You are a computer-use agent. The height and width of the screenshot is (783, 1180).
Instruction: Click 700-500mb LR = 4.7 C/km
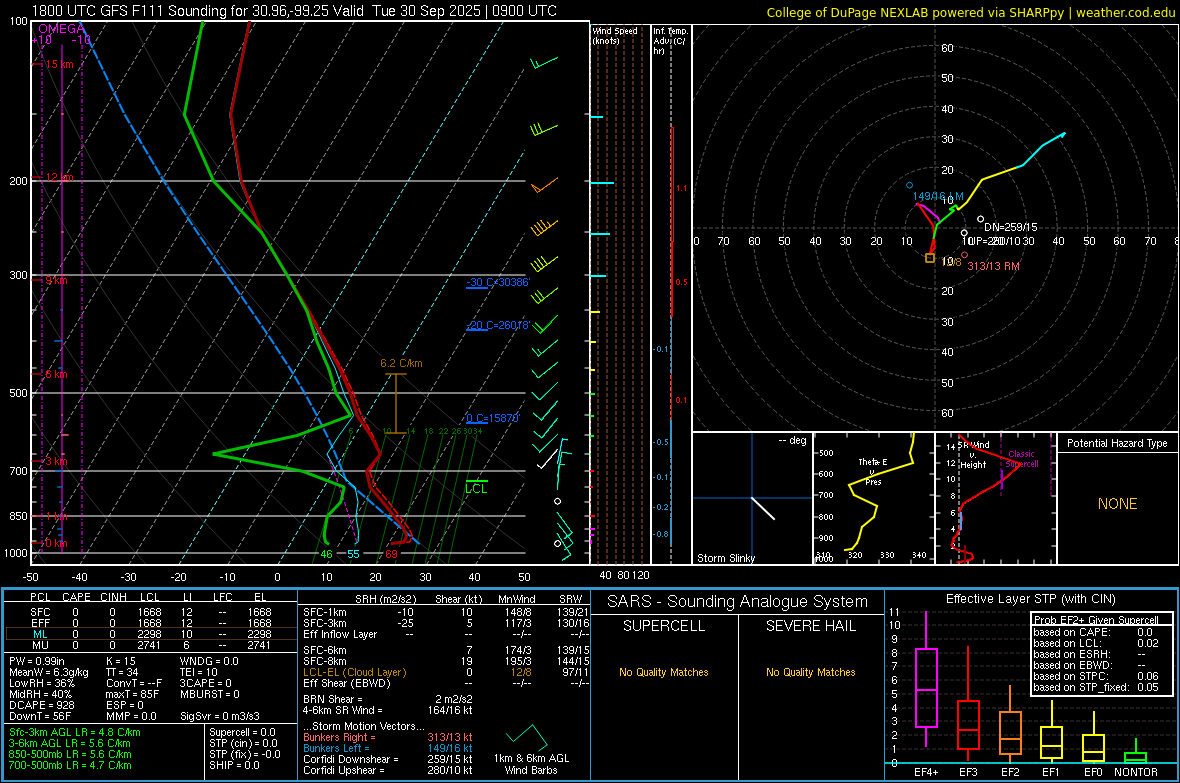point(70,765)
